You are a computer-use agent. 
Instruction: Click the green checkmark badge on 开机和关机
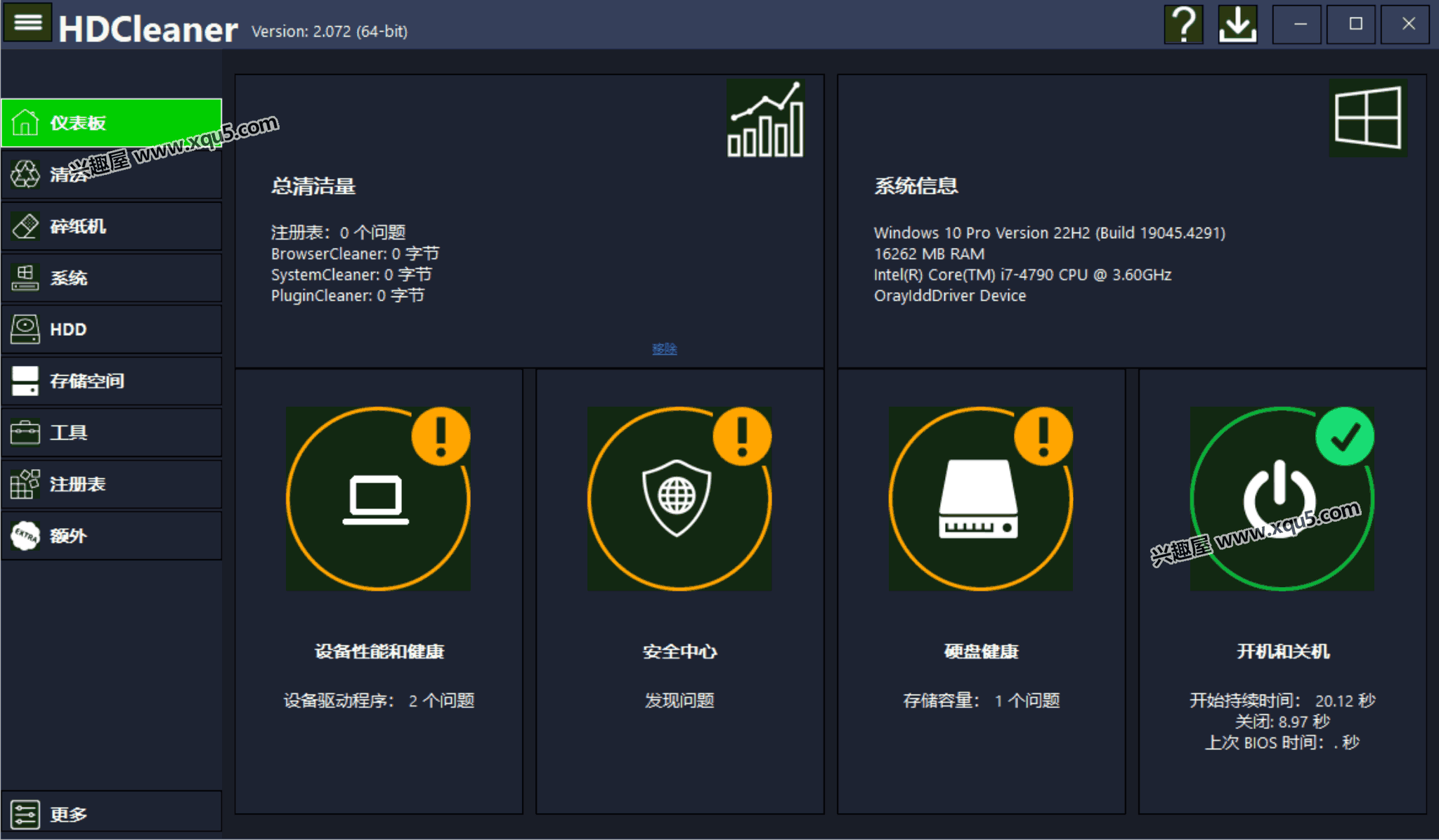1345,436
